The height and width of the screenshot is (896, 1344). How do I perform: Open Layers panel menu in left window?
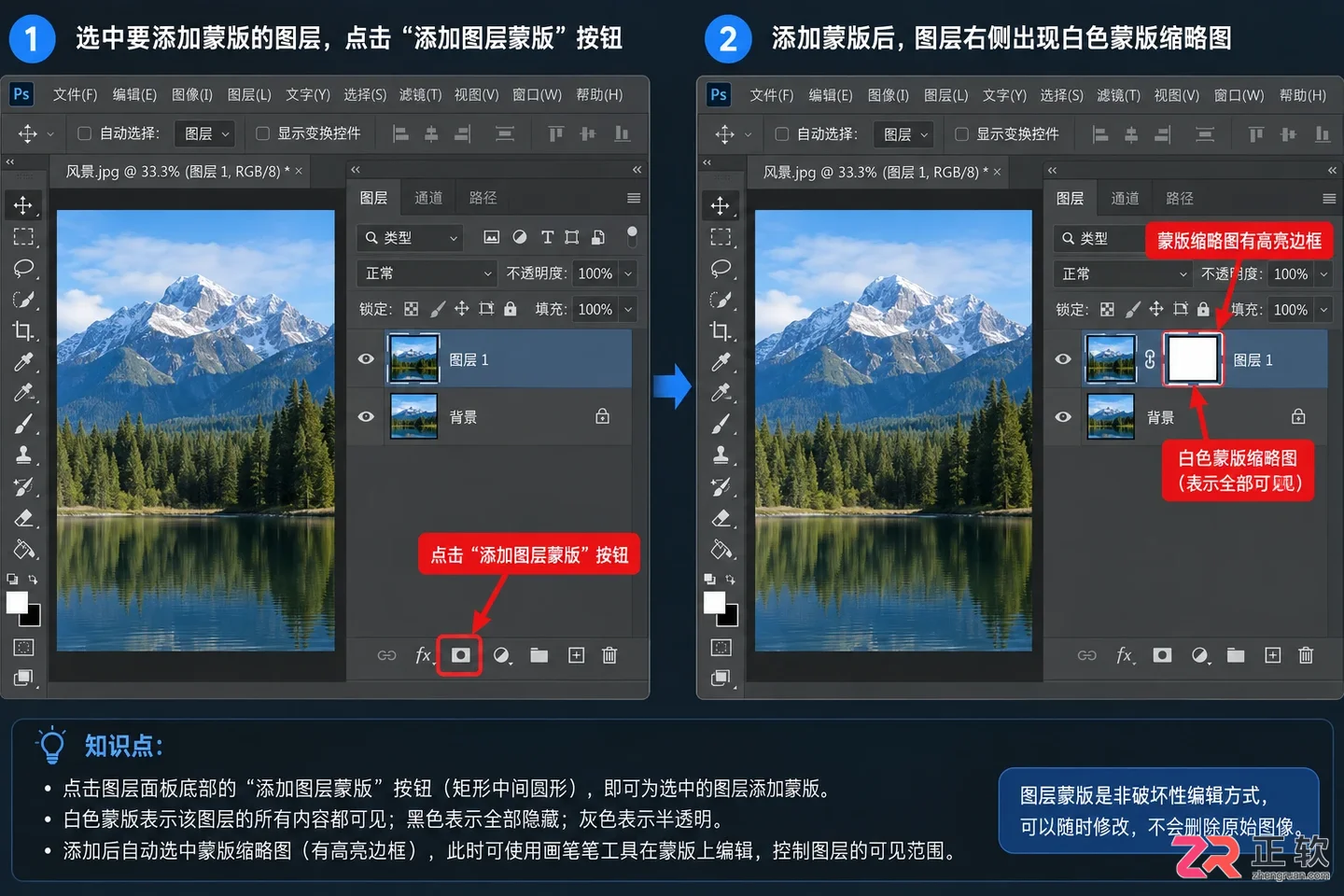[634, 198]
